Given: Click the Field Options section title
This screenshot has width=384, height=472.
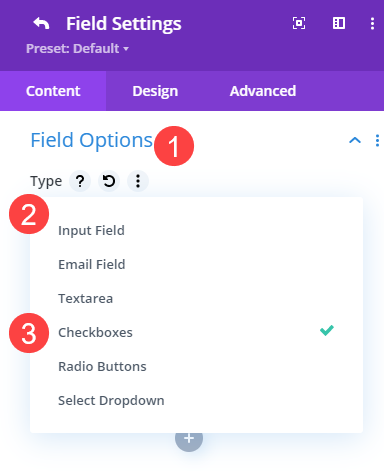Looking at the screenshot, I should coord(92,140).
